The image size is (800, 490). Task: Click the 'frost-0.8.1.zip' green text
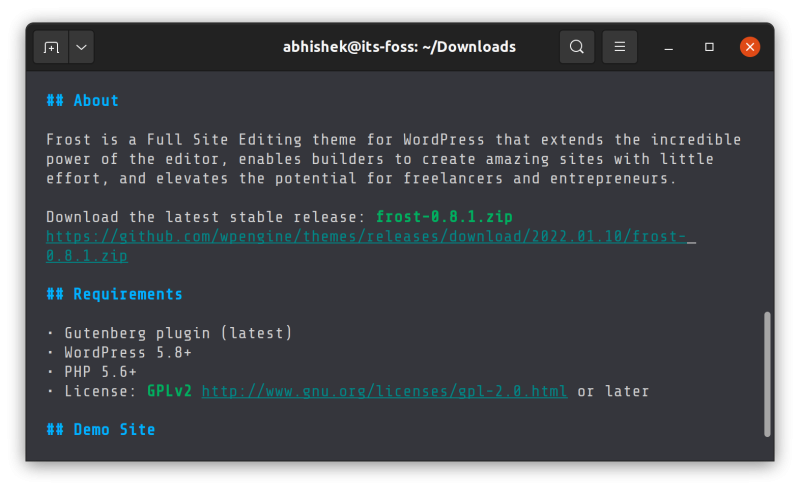[444, 217]
